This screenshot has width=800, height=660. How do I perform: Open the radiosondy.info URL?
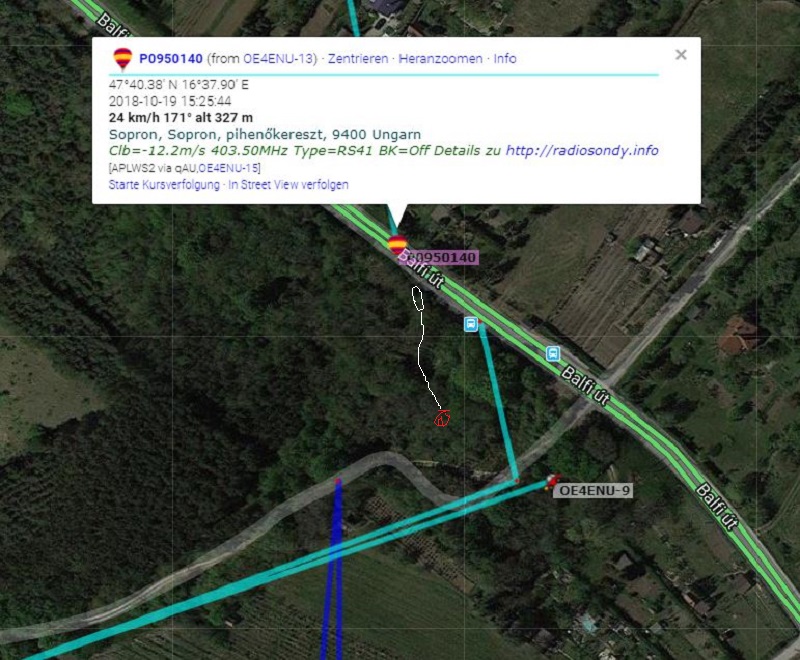point(582,150)
